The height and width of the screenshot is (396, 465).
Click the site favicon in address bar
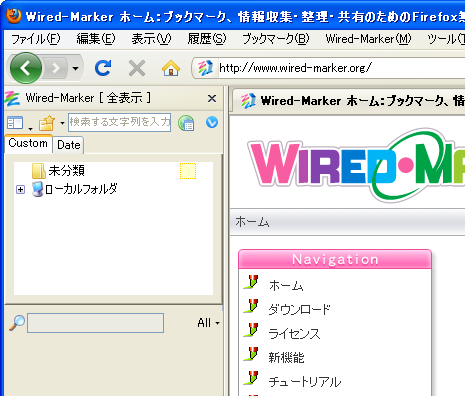pos(205,68)
